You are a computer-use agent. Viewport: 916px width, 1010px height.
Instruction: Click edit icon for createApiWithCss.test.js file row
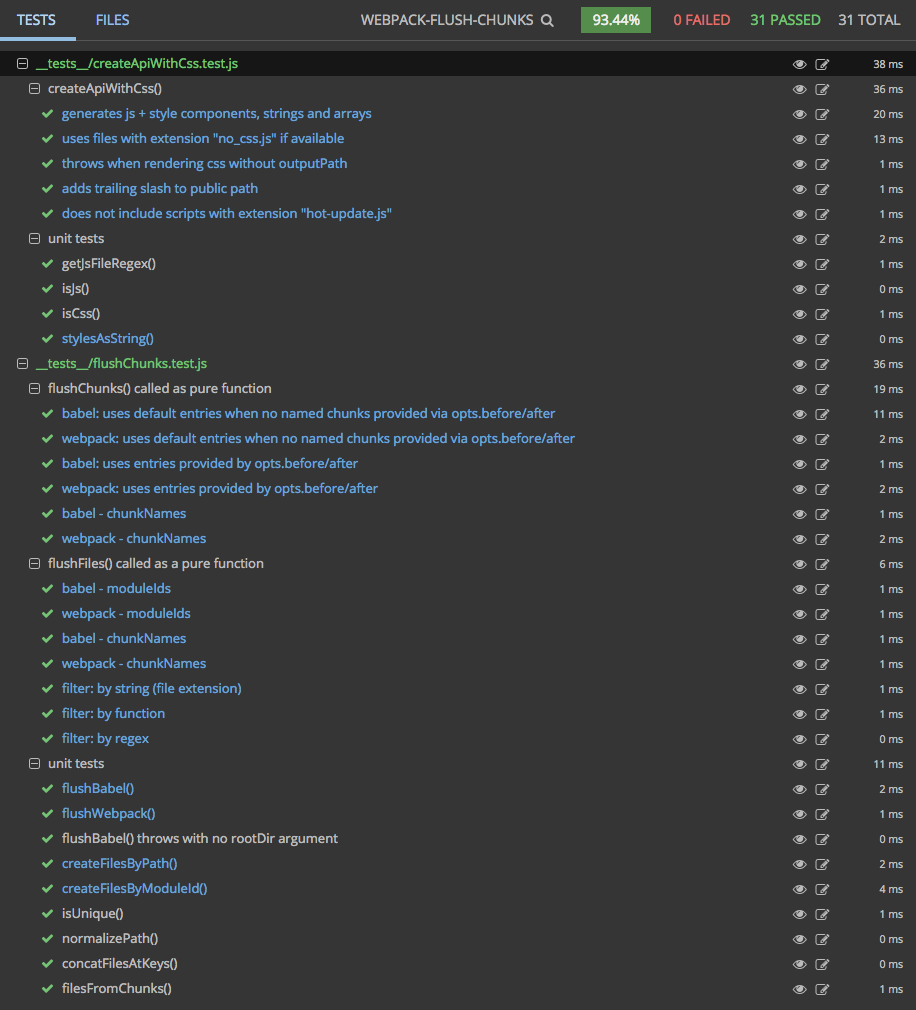pyautogui.click(x=822, y=64)
